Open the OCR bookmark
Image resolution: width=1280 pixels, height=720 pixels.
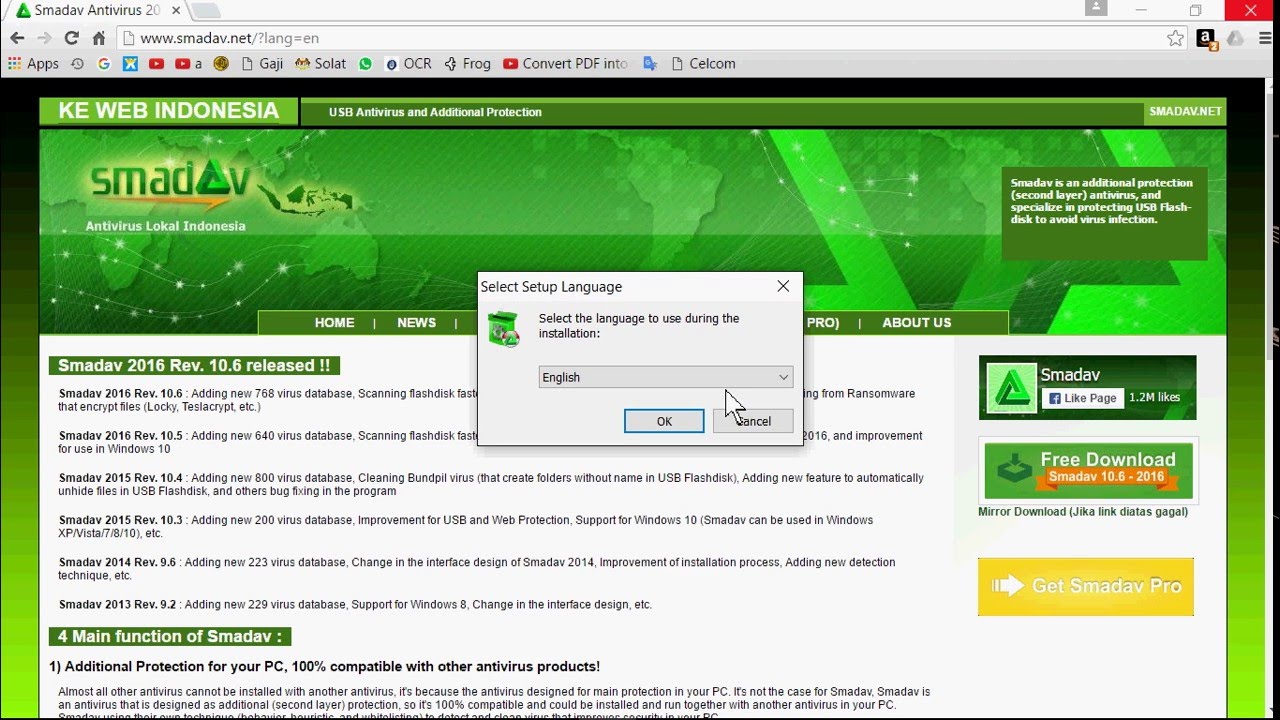408,63
